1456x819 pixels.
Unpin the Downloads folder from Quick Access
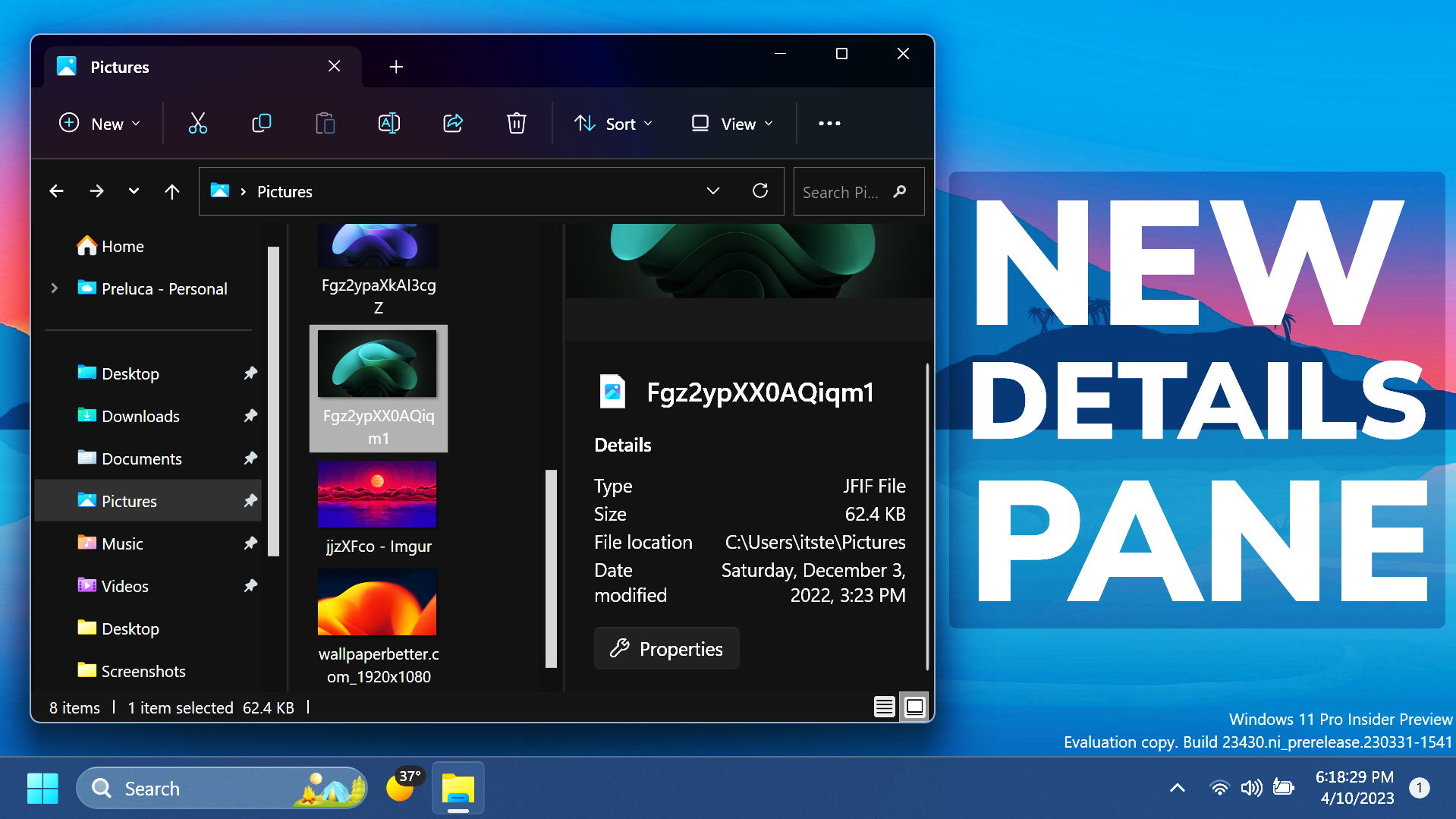click(x=250, y=415)
